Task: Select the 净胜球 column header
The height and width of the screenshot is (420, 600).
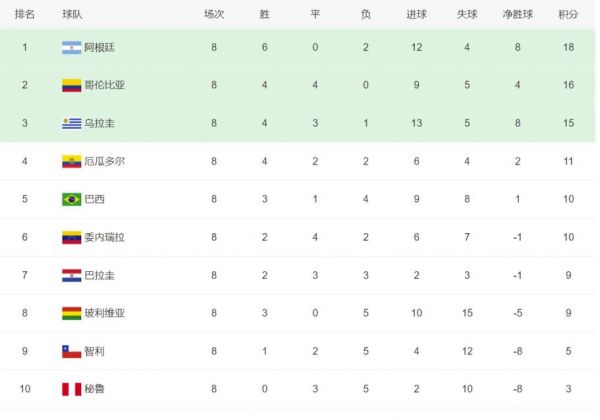Action: [x=517, y=15]
